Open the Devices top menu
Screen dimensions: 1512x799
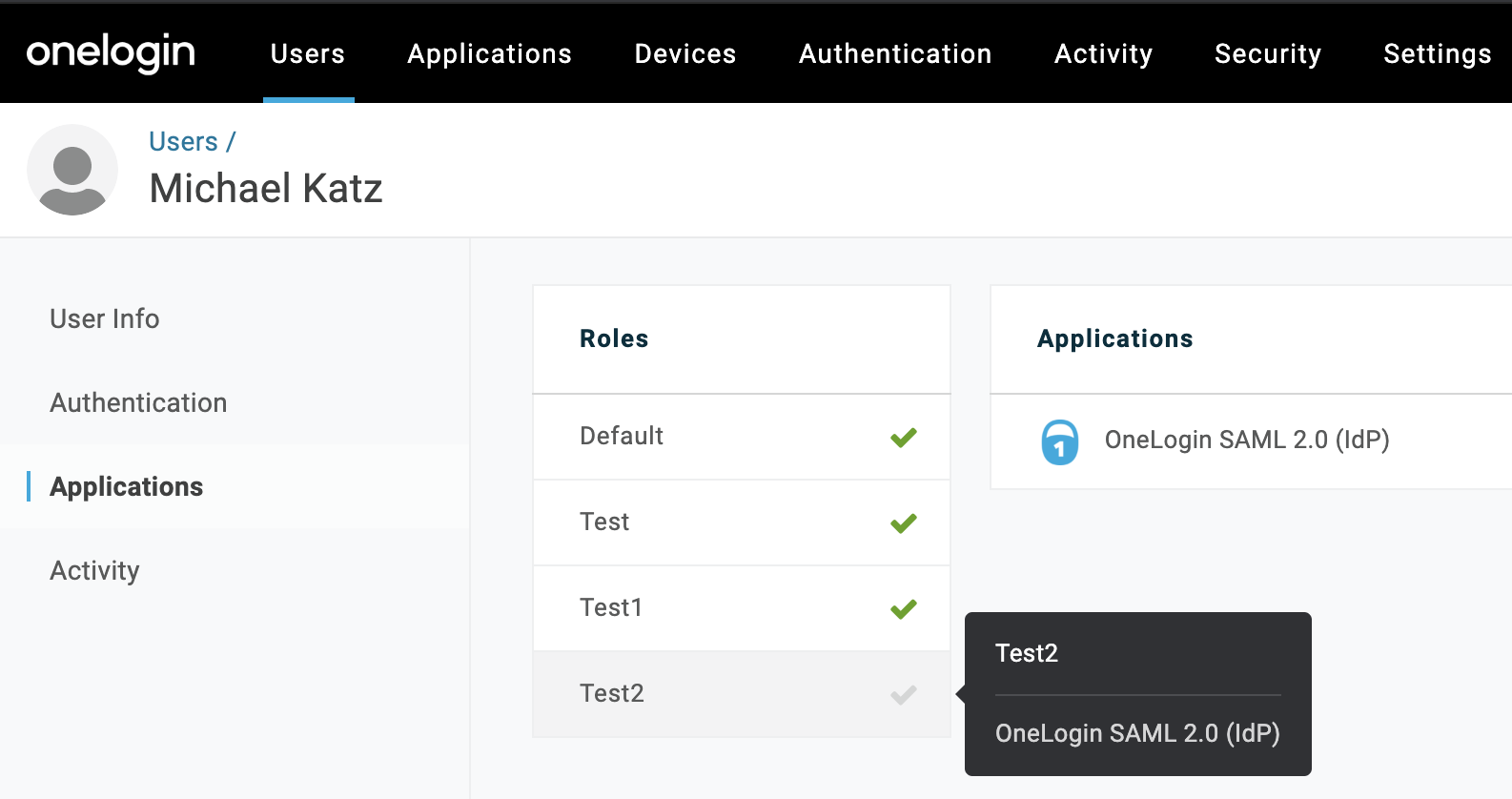point(685,53)
